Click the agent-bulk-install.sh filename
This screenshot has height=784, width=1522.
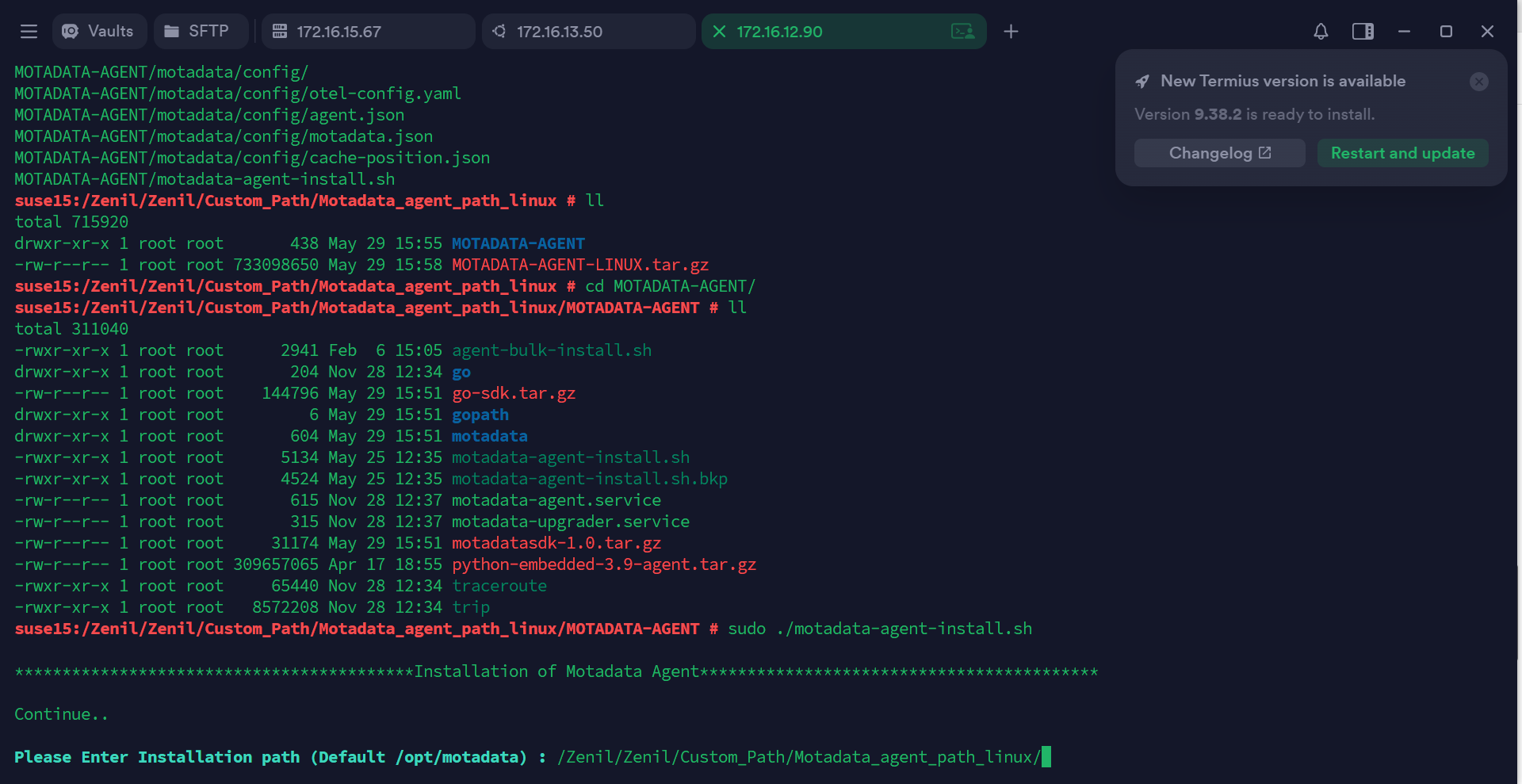(552, 350)
